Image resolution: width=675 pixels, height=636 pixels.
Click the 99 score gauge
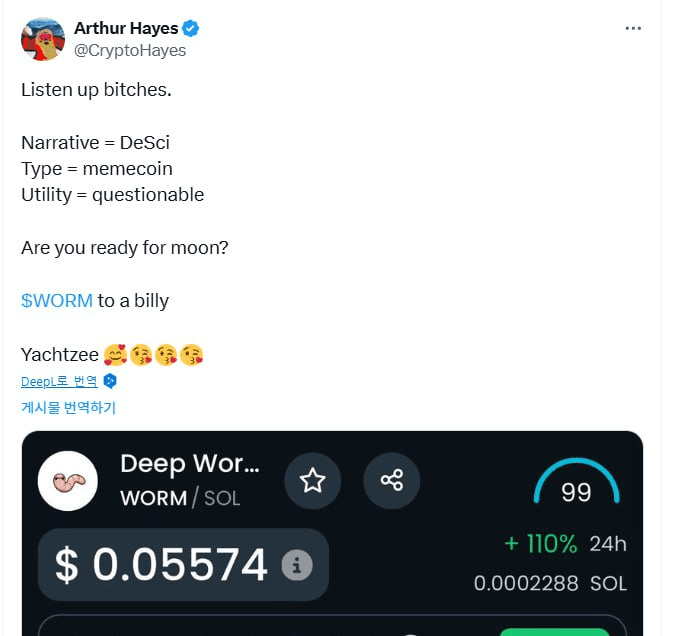click(576, 486)
